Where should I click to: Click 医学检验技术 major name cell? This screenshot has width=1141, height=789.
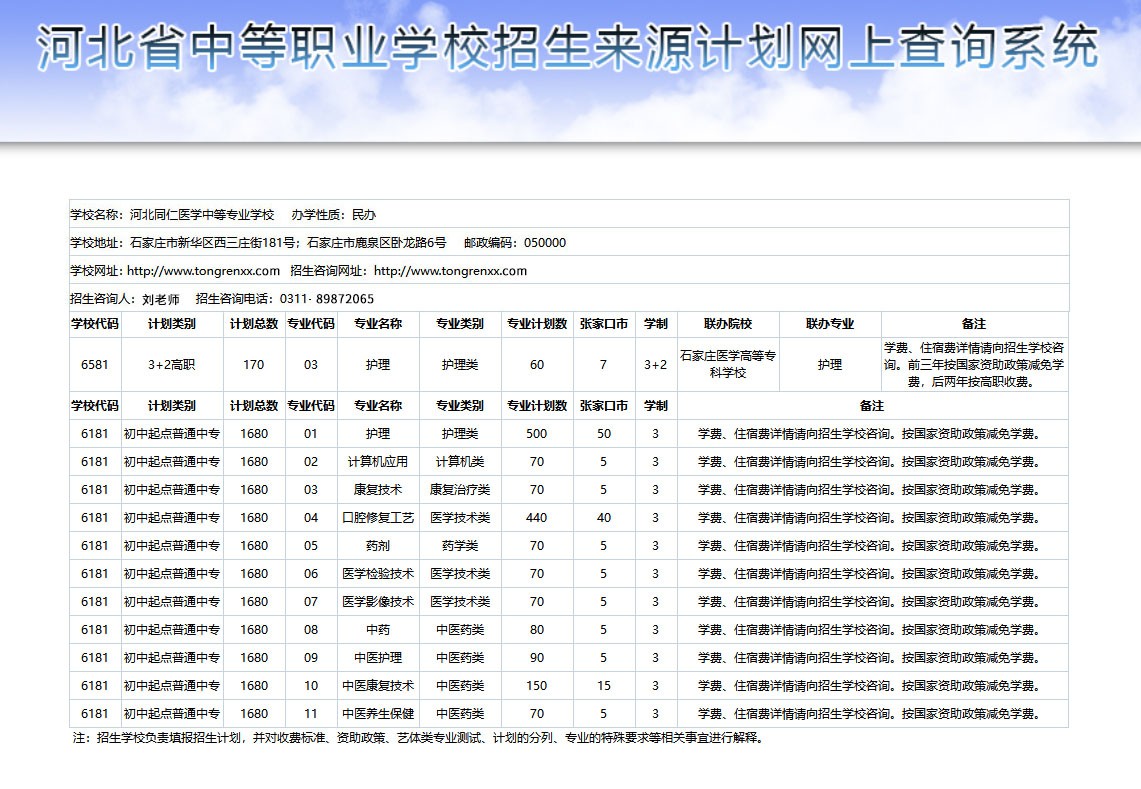[378, 574]
